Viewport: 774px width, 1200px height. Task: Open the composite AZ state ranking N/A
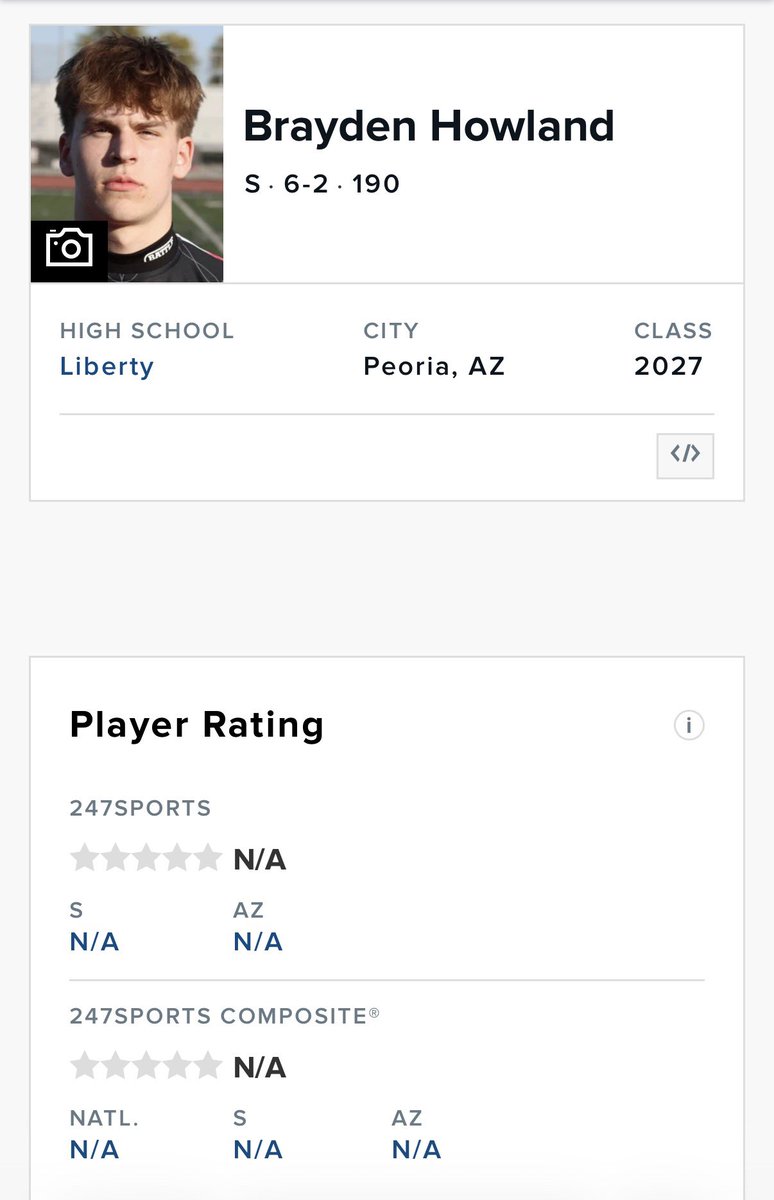[416, 1150]
